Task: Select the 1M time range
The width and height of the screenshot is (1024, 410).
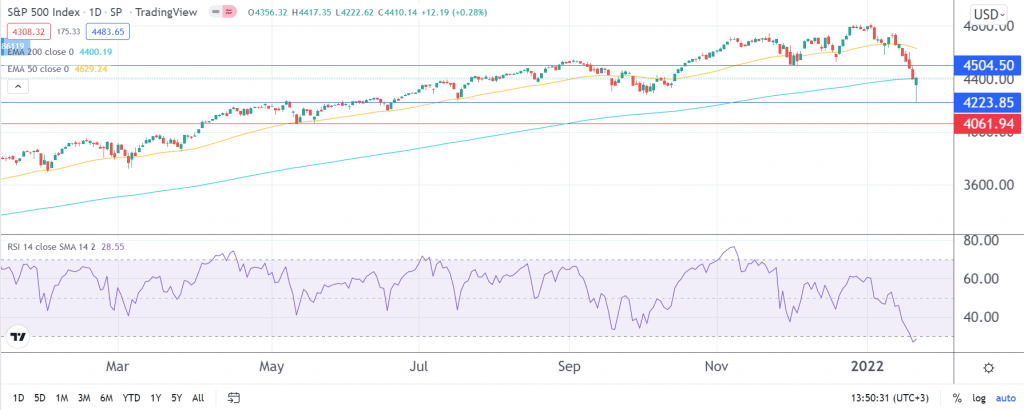Action: (x=61, y=398)
